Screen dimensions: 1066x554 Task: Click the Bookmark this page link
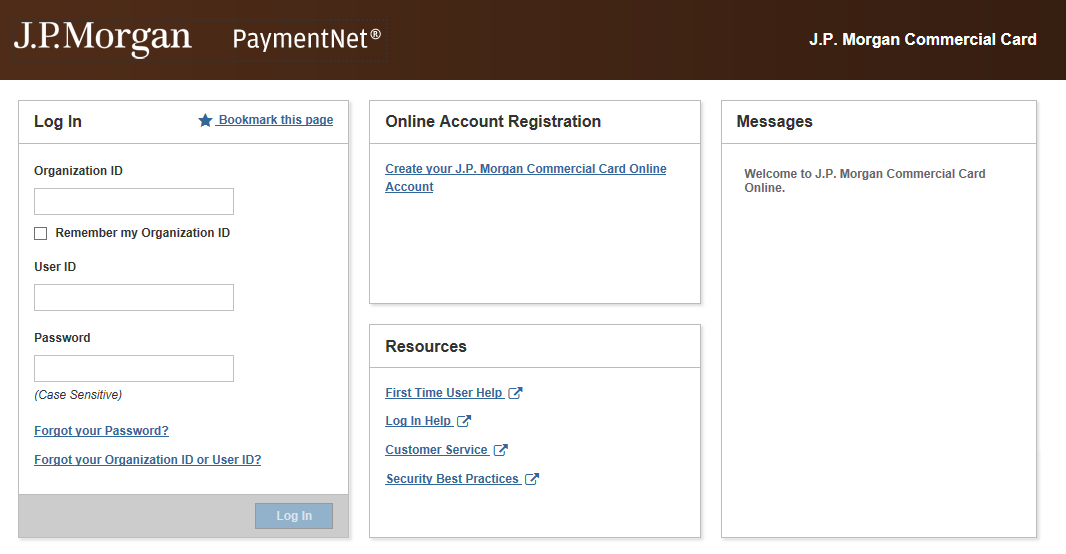click(275, 120)
